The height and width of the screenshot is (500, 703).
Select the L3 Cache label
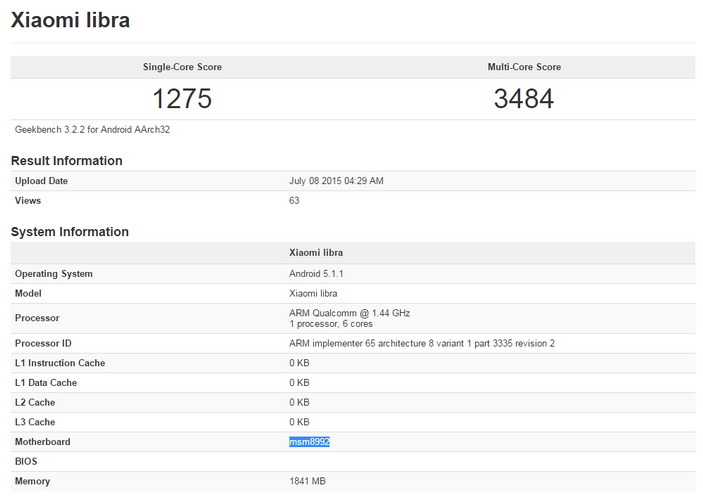pos(35,422)
